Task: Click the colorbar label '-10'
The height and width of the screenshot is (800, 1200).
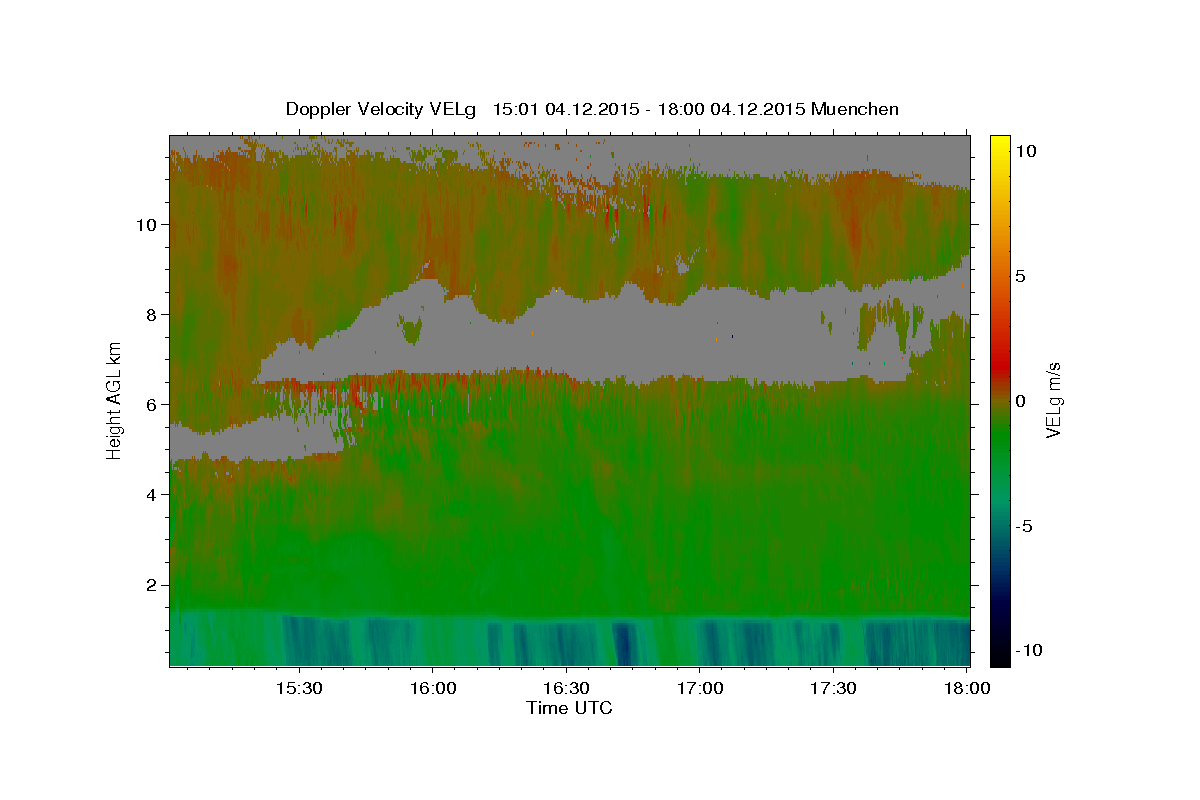Action: (x=1028, y=650)
